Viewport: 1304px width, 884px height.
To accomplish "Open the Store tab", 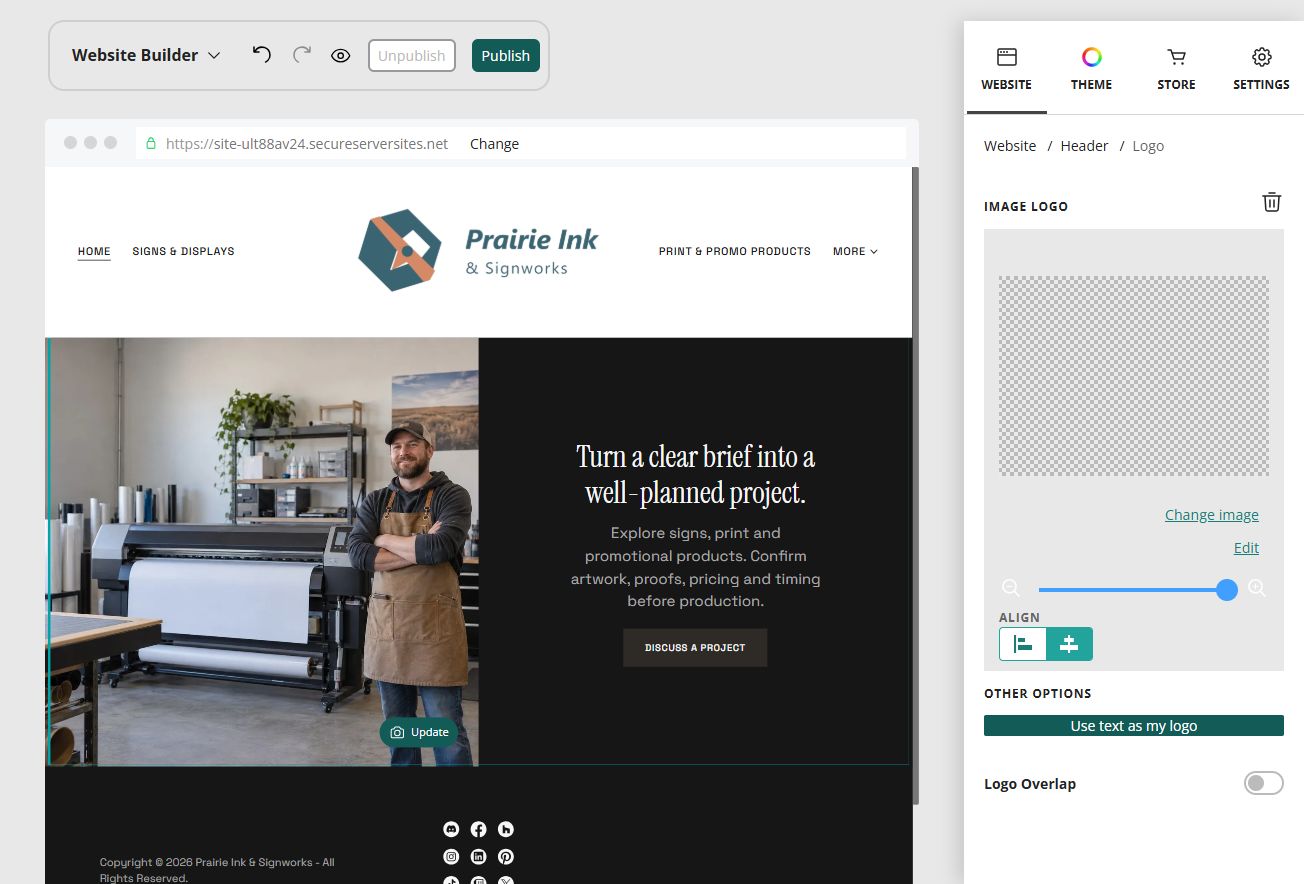I will [x=1176, y=70].
